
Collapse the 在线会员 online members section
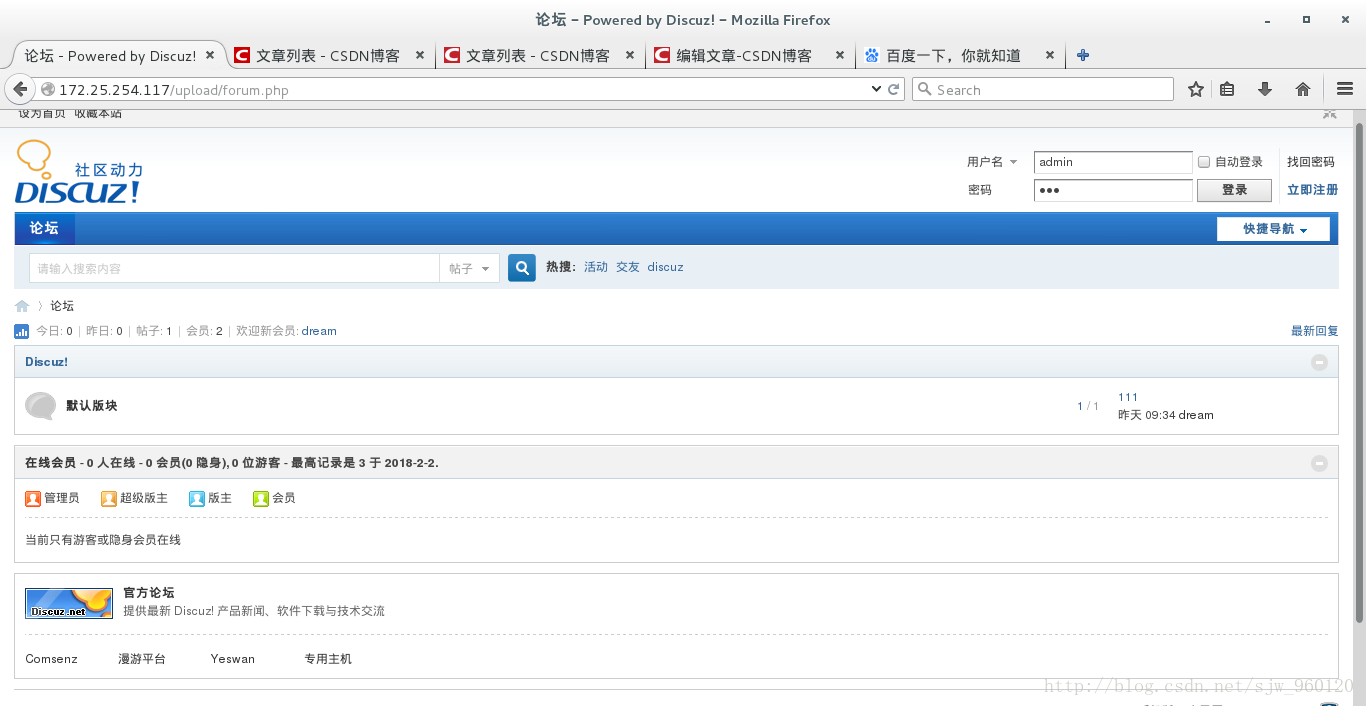pos(1319,463)
